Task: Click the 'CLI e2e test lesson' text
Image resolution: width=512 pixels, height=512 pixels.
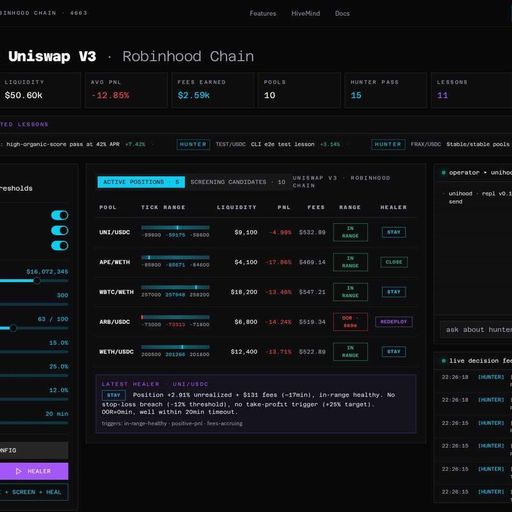Action: point(283,144)
